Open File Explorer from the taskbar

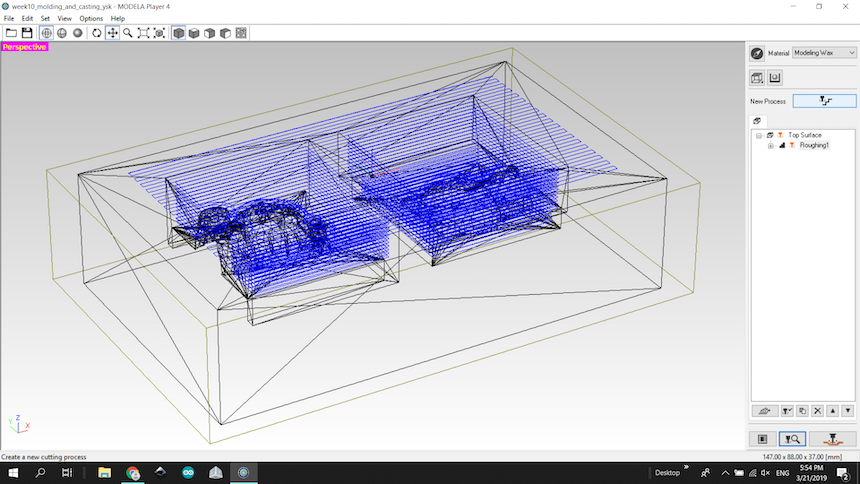pyautogui.click(x=104, y=473)
